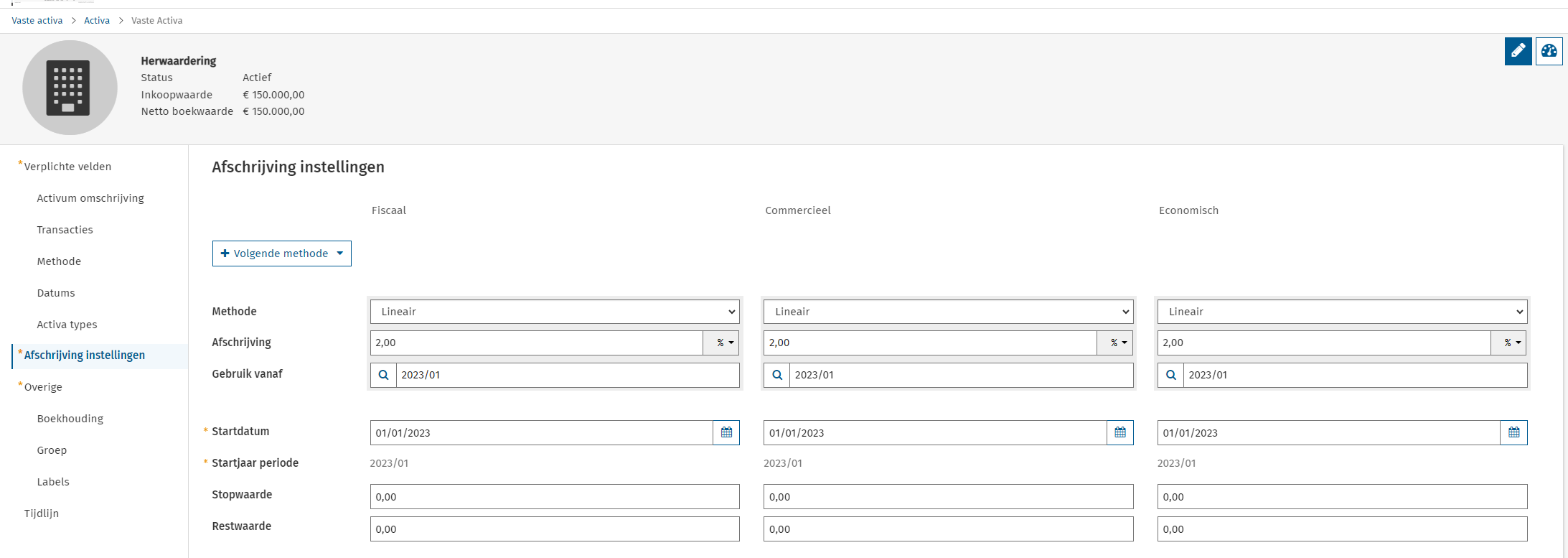
Task: Expand the Commercieel Methode dropdown
Action: point(948,312)
